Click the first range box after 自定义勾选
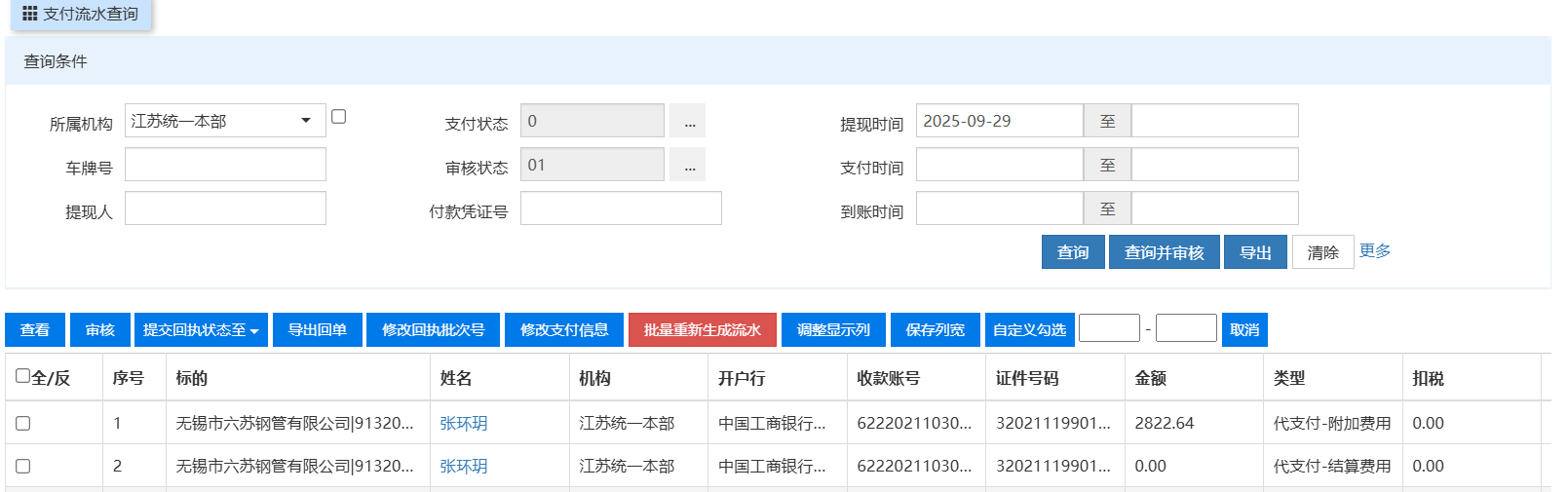 coord(1109,328)
